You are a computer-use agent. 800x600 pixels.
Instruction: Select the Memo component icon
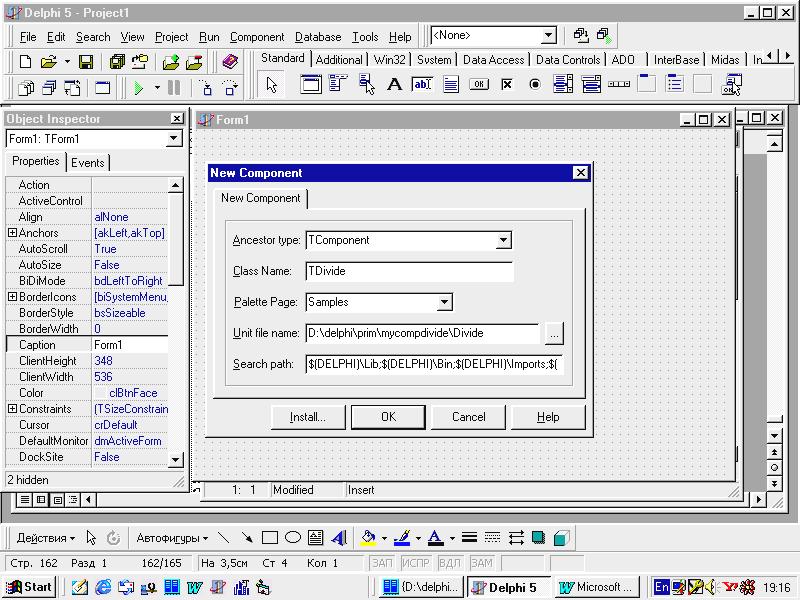tap(451, 84)
